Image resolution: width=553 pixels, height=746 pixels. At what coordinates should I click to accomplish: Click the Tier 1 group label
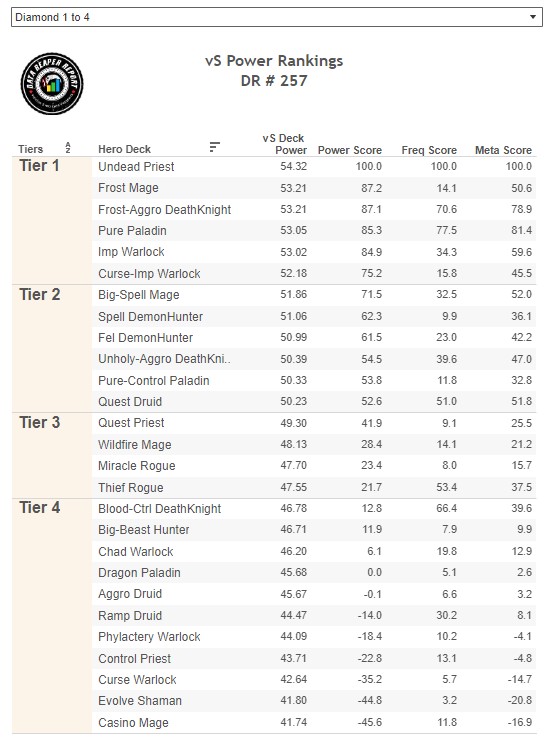tap(39, 166)
